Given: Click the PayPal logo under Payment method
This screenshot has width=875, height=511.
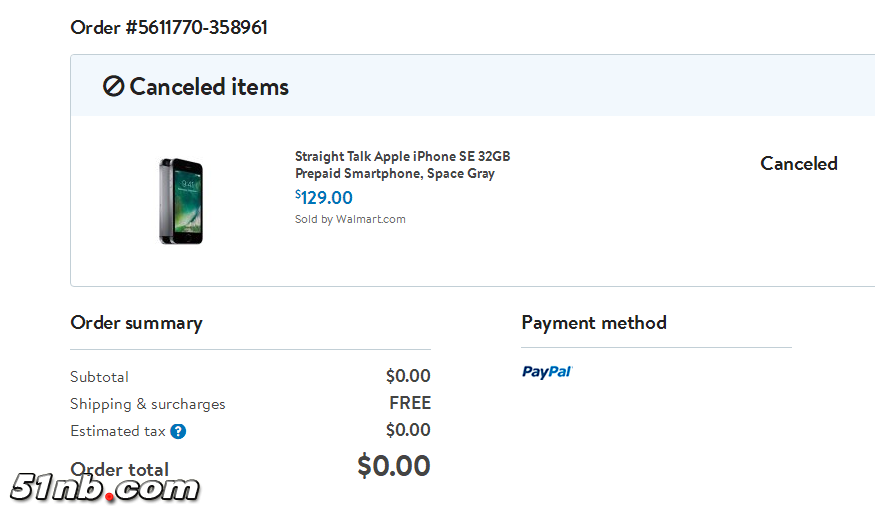Looking at the screenshot, I should pos(546,372).
